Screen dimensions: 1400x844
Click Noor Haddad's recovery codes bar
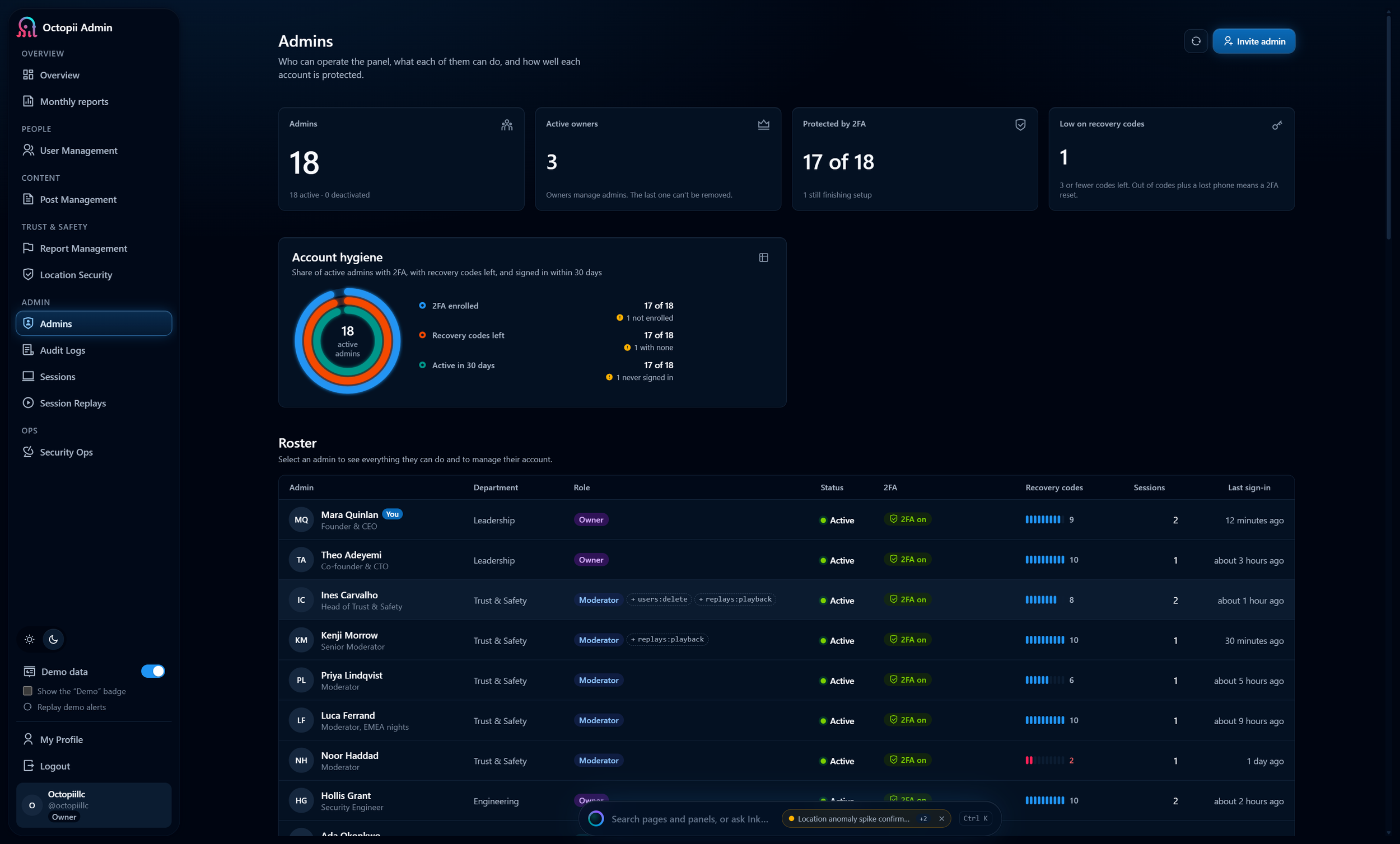[x=1044, y=760]
